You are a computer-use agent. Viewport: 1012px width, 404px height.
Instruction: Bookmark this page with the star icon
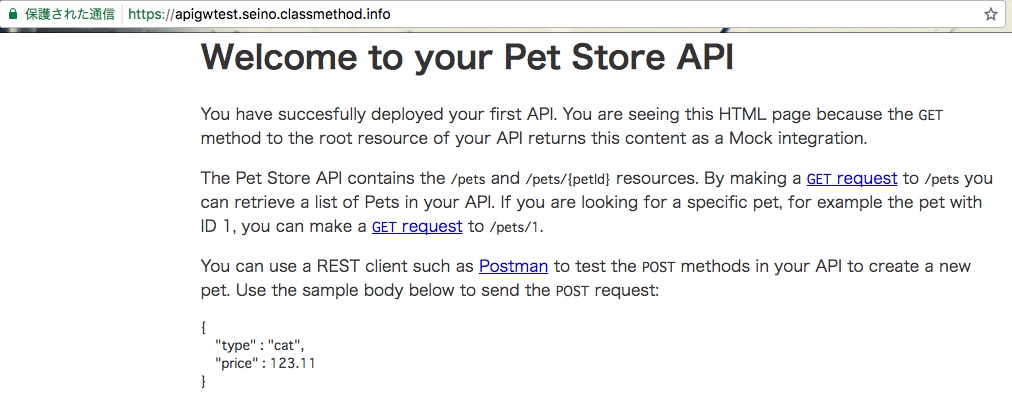[991, 14]
